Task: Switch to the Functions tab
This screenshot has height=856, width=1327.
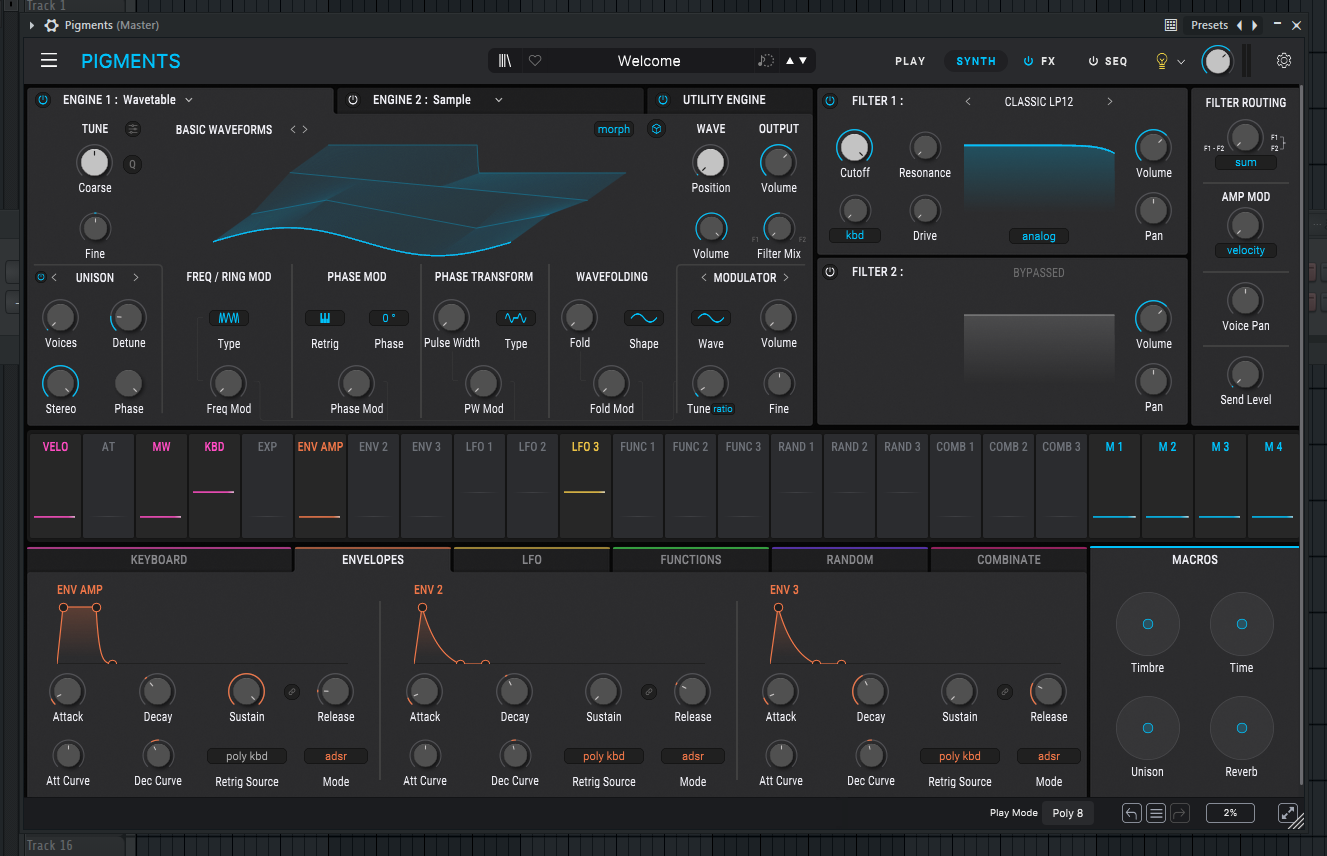Action: [691, 560]
